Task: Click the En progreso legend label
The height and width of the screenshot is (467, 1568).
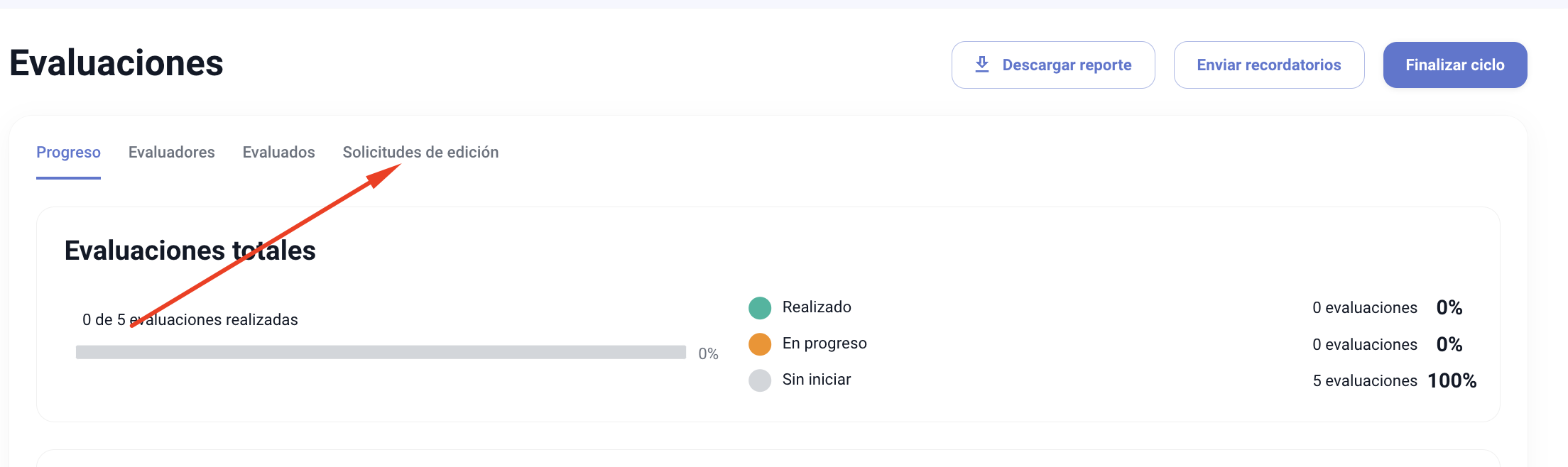Action: (x=824, y=344)
